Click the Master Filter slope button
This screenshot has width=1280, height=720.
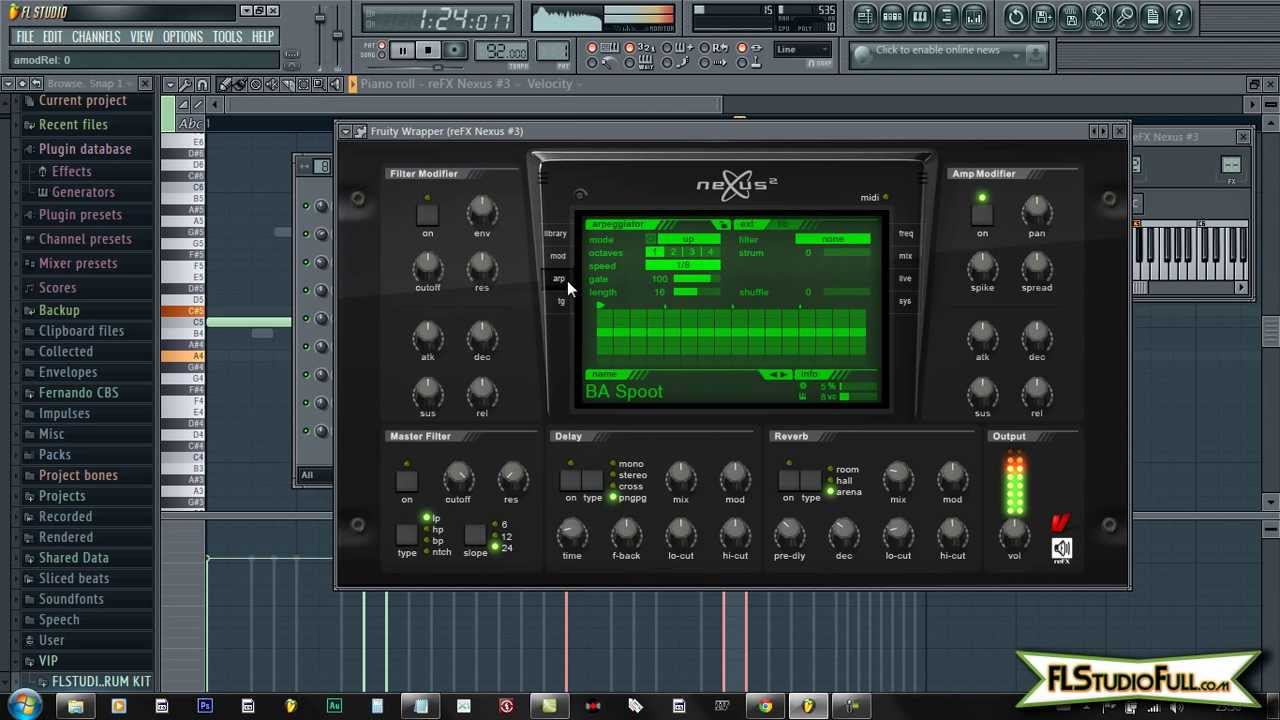coord(475,536)
